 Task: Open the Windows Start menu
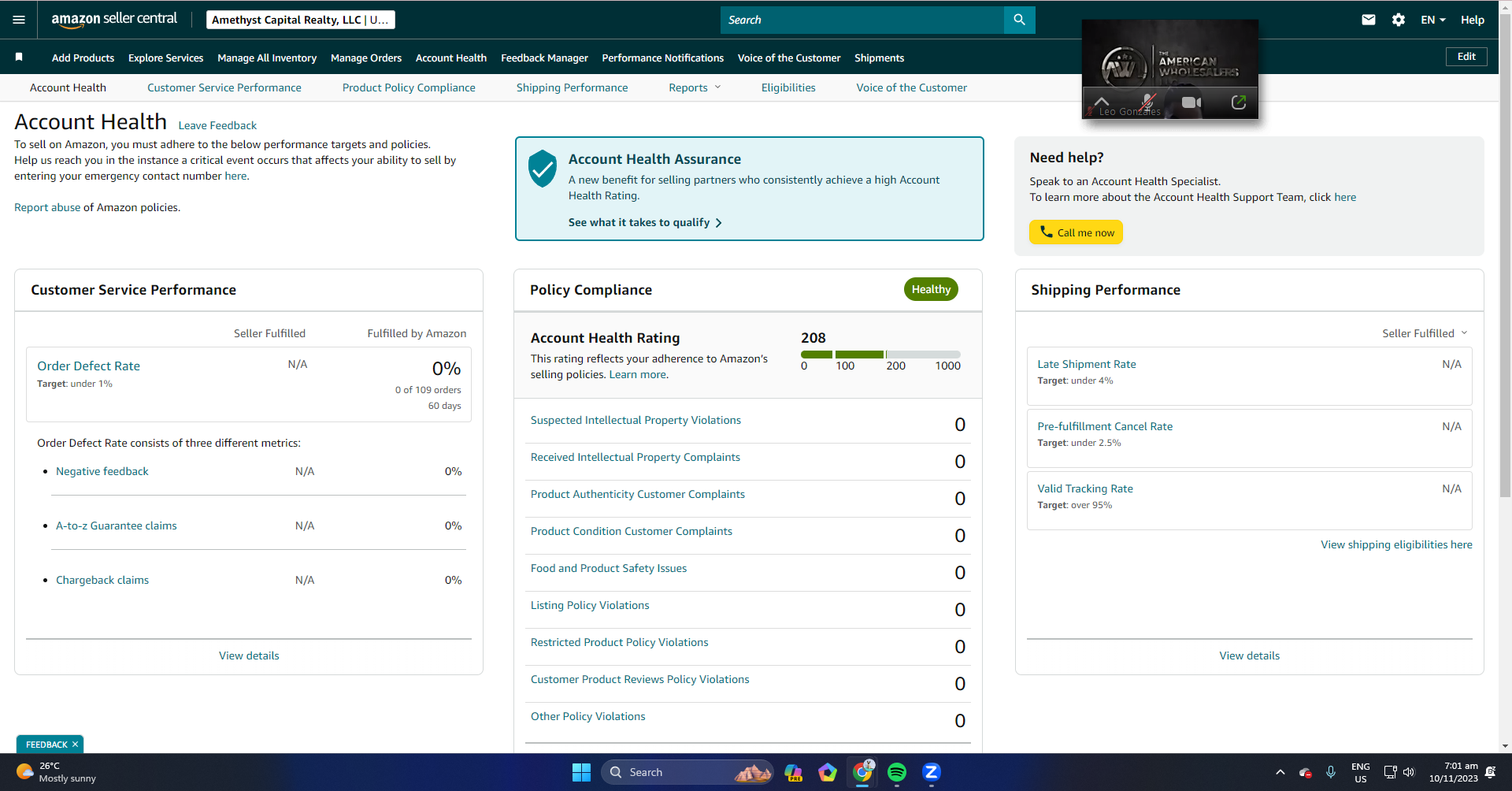pos(581,772)
